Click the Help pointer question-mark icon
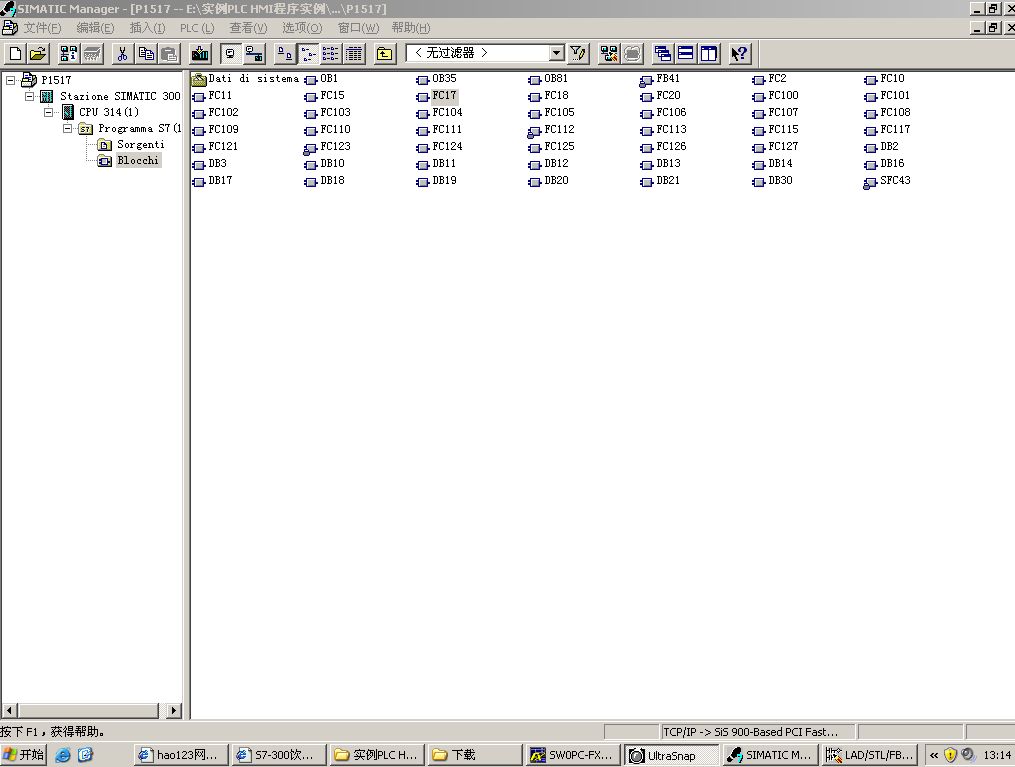The width and height of the screenshot is (1015, 767). coord(739,54)
